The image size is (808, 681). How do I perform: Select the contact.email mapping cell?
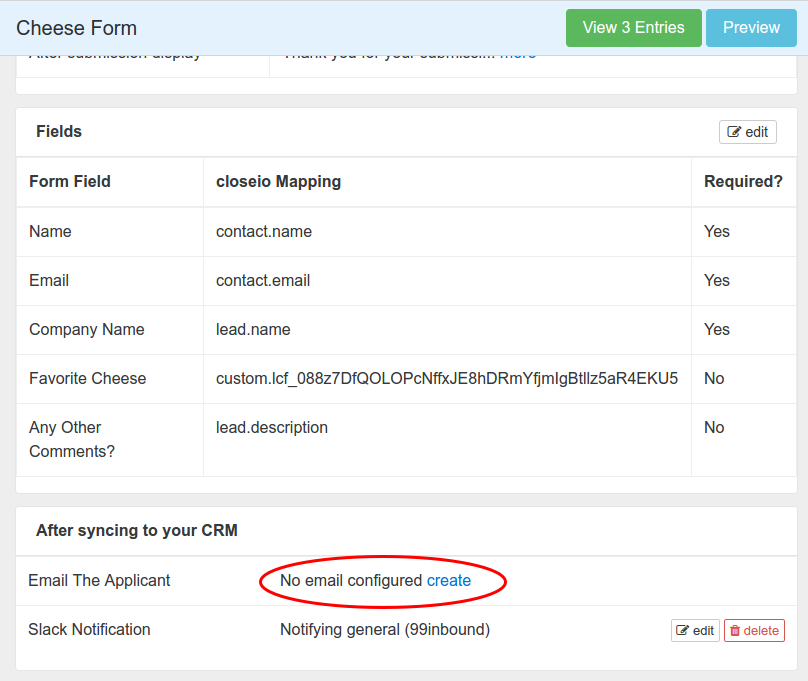tap(263, 280)
